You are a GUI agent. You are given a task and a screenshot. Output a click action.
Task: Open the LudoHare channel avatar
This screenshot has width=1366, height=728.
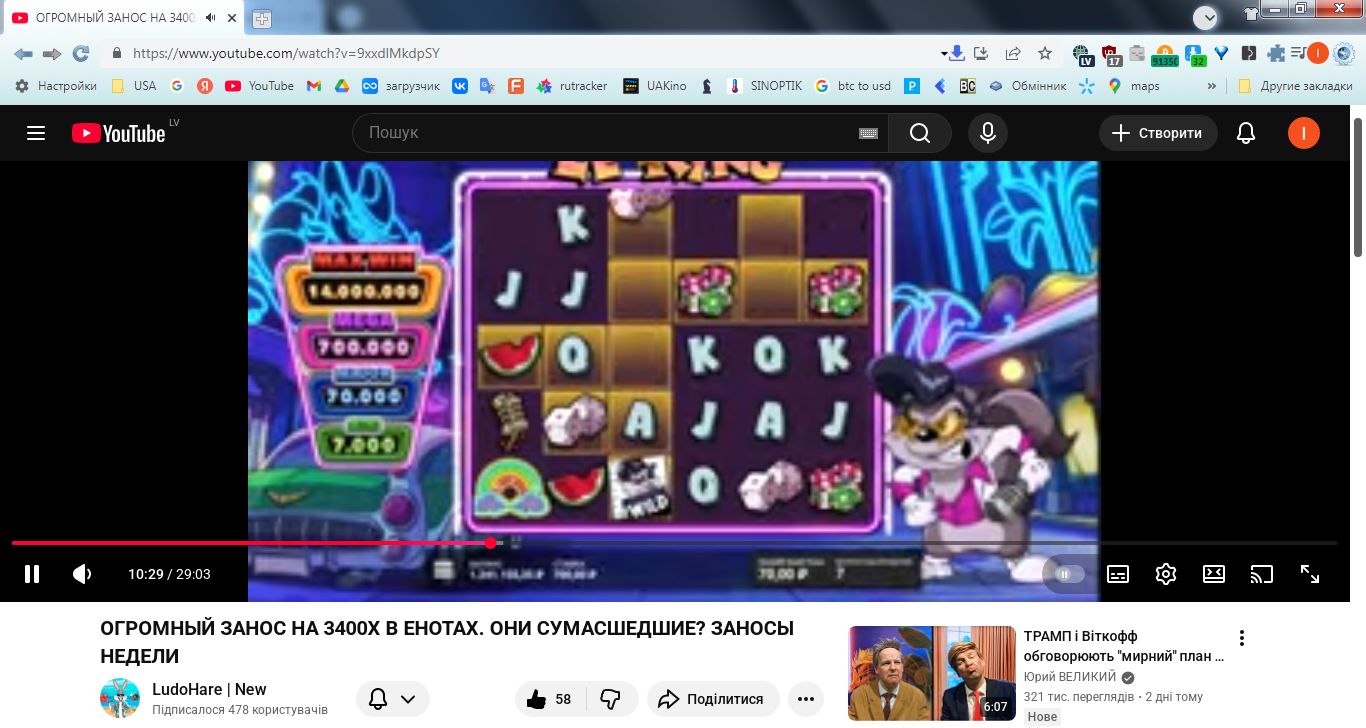point(120,698)
